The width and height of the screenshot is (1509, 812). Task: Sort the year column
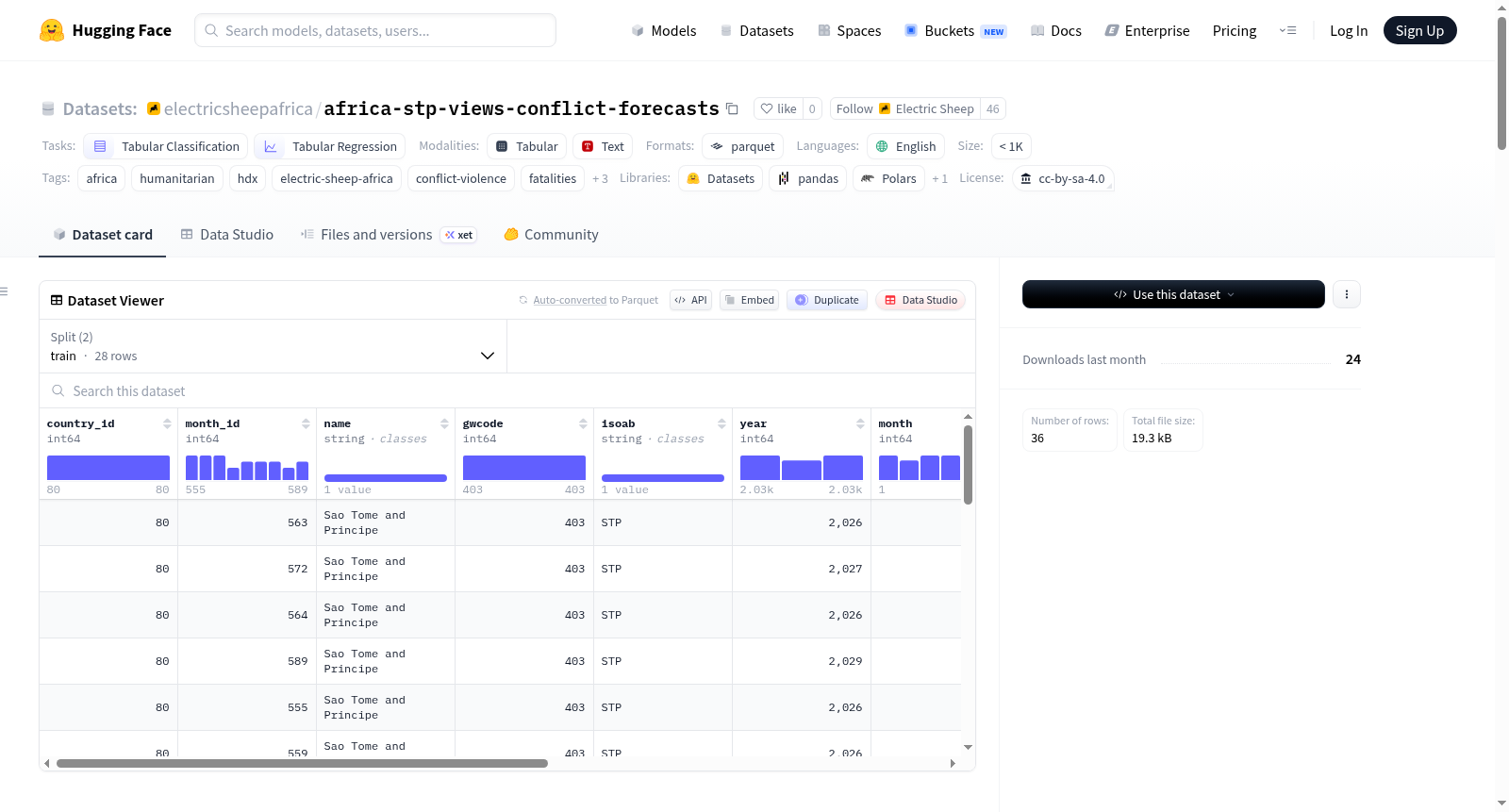(860, 423)
